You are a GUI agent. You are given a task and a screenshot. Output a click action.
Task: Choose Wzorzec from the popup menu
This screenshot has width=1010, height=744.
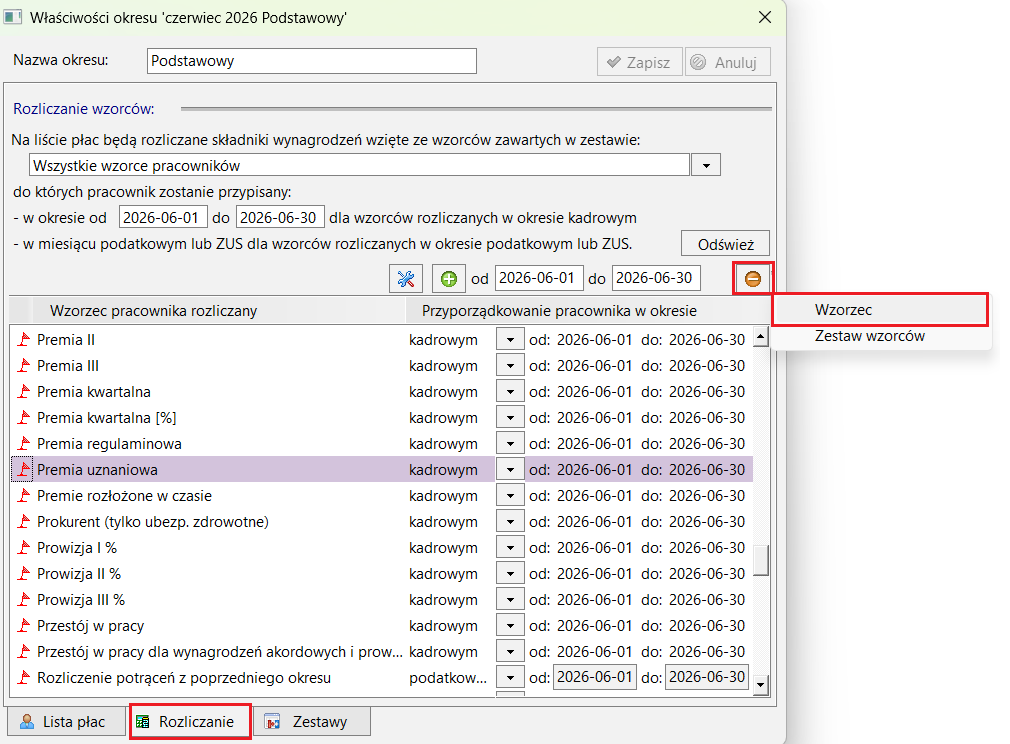pos(880,310)
